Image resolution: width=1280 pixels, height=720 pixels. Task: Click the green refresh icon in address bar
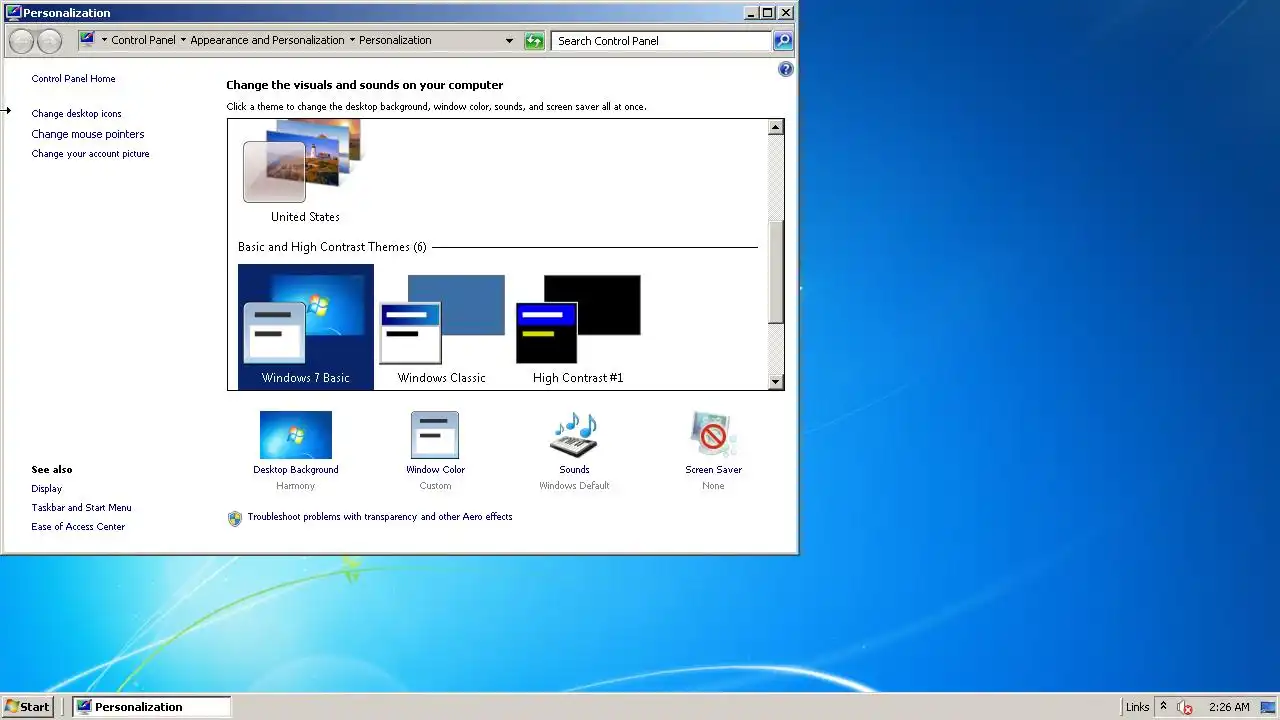coord(535,41)
